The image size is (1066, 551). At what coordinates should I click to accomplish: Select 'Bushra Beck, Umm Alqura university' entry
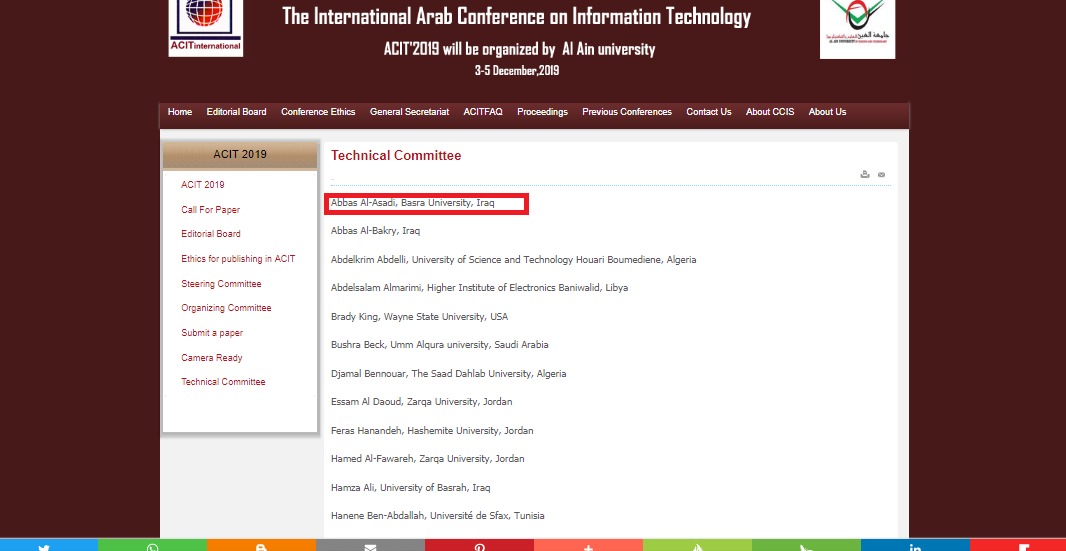click(440, 345)
